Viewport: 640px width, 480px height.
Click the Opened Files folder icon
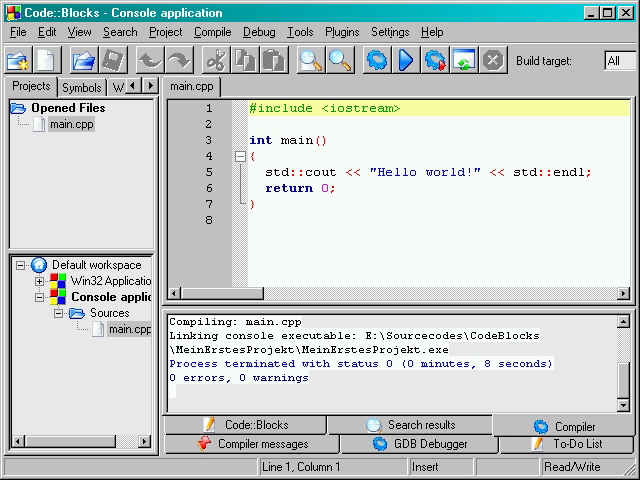click(x=18, y=108)
